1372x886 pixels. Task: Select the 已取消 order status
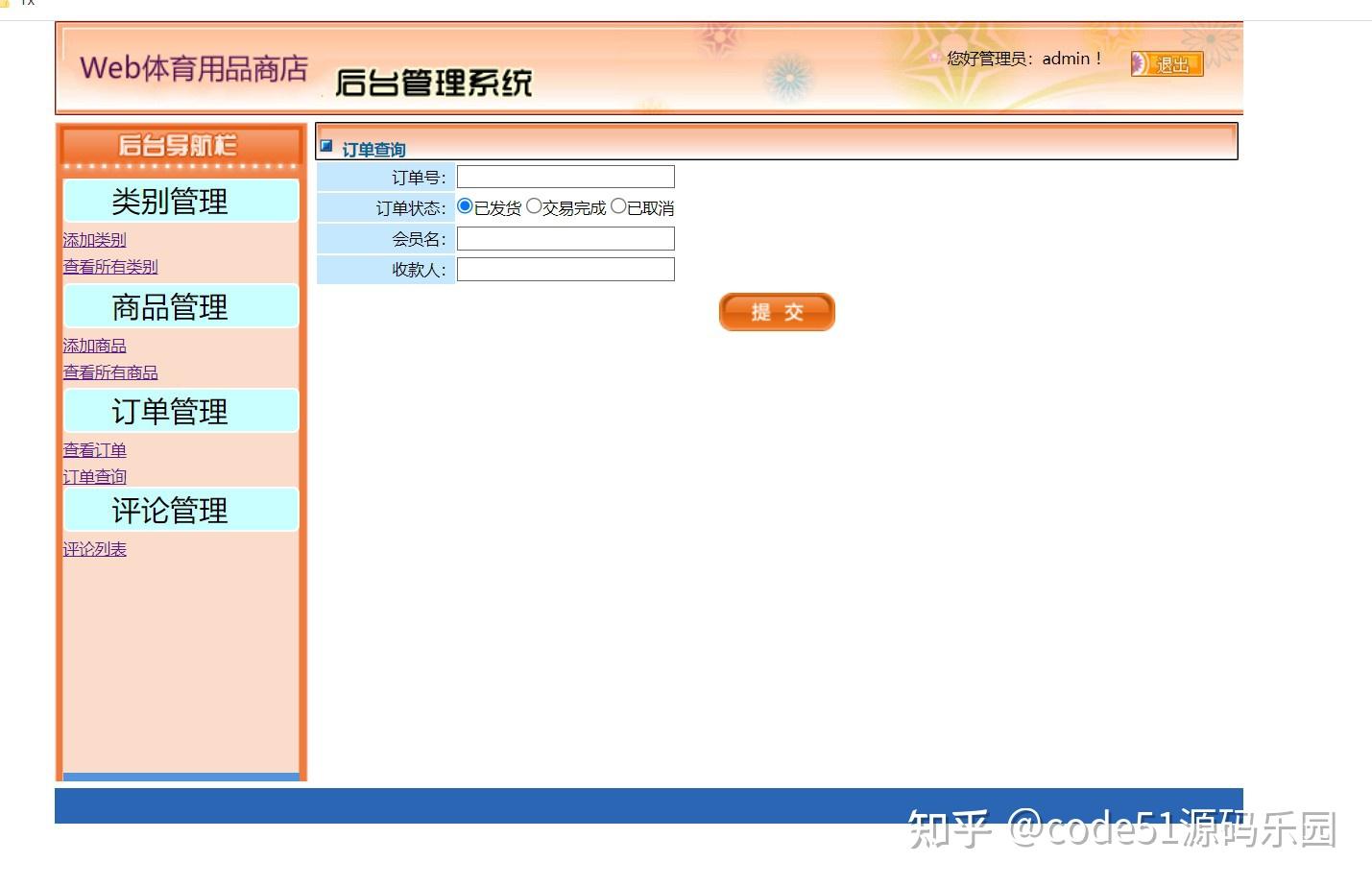click(x=617, y=204)
